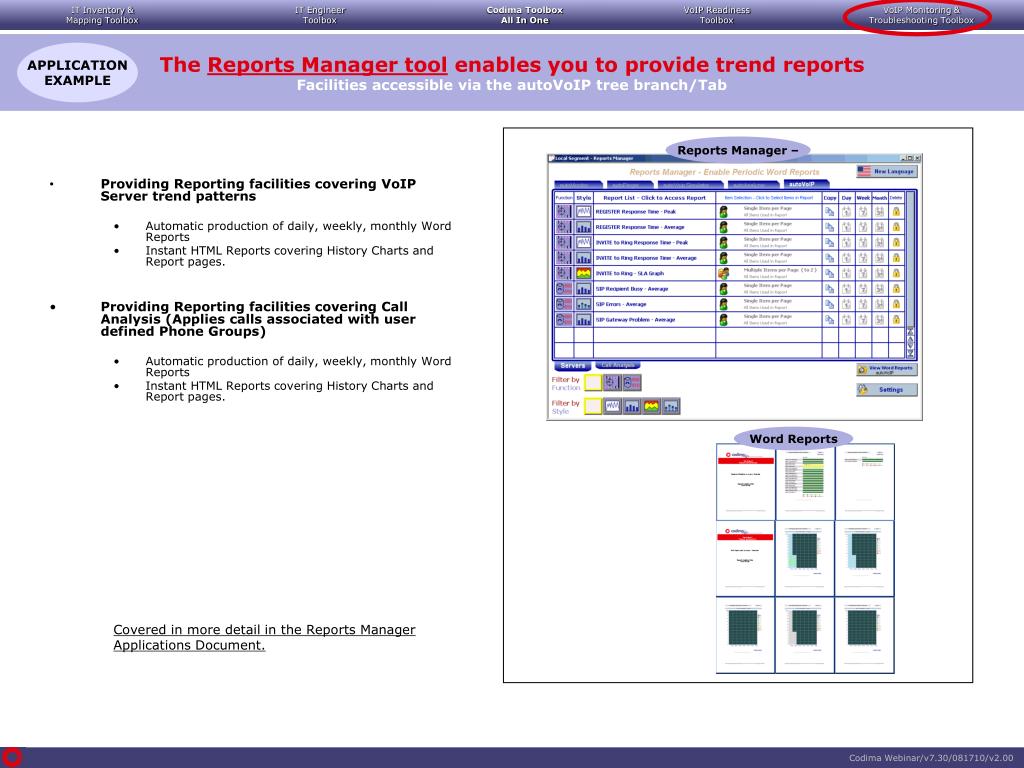The image size is (1024, 768).
Task: Copy the SIP Gateway Problem - Average report
Action: point(829,320)
